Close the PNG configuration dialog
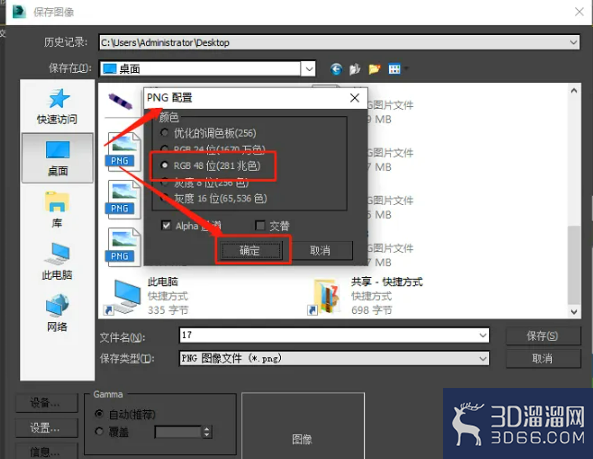Image resolution: width=593 pixels, height=459 pixels. 354,98
